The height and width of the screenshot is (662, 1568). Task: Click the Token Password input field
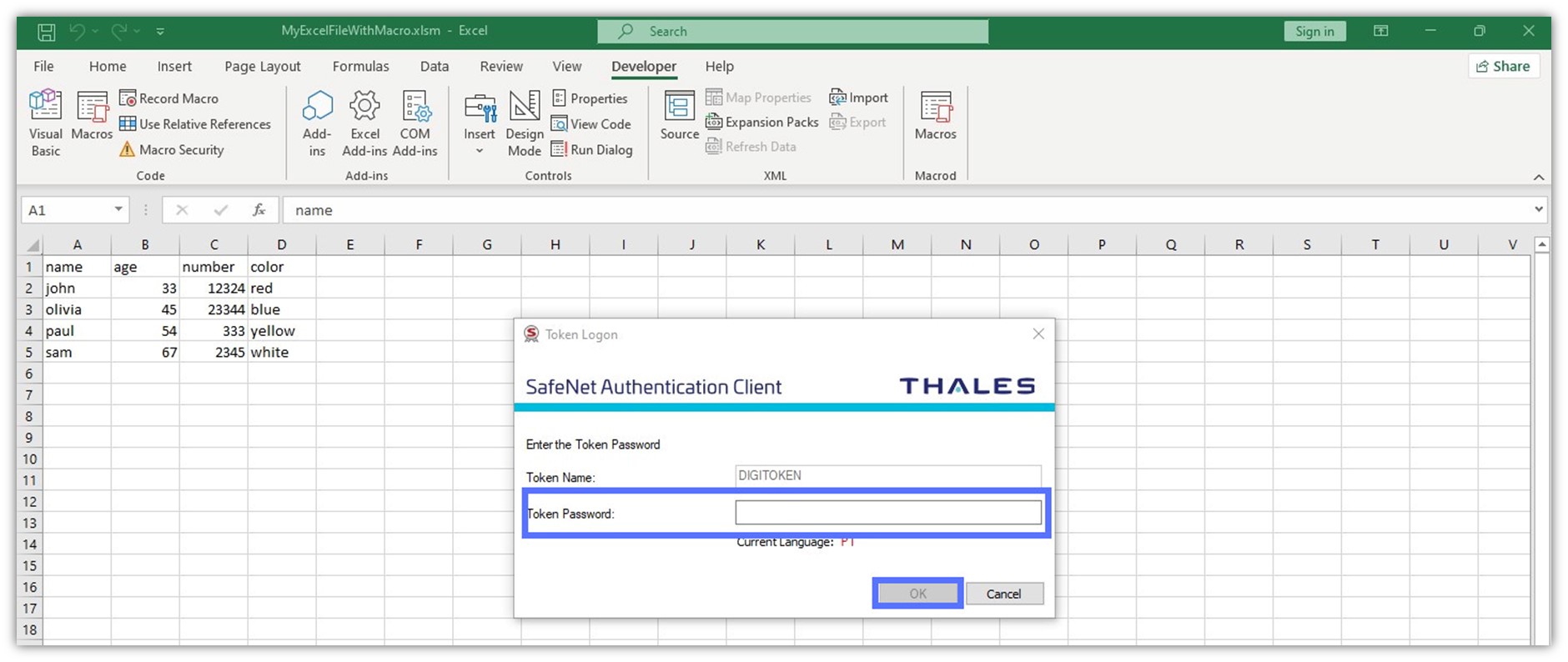tap(887, 513)
